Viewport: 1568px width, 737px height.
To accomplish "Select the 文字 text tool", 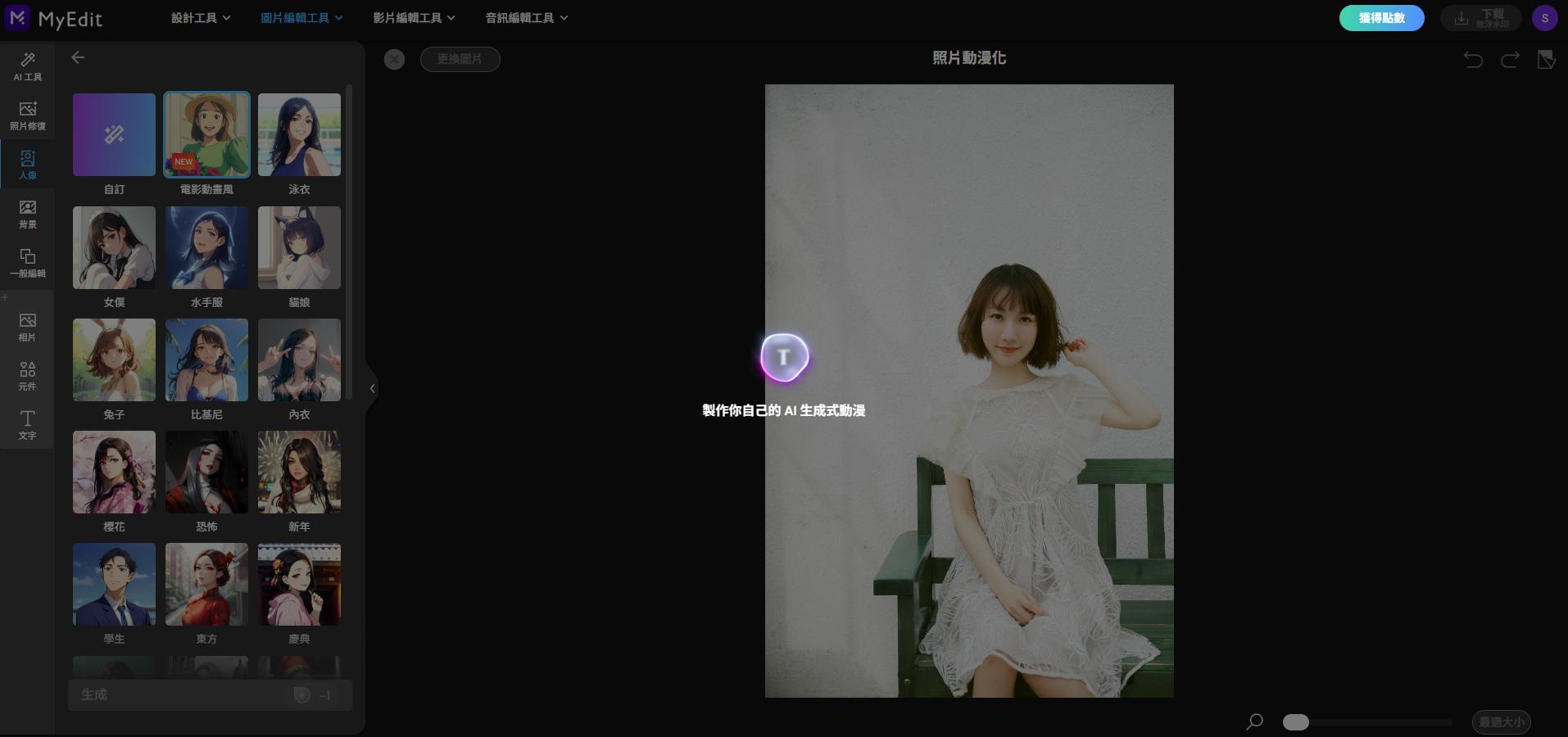I will (27, 425).
